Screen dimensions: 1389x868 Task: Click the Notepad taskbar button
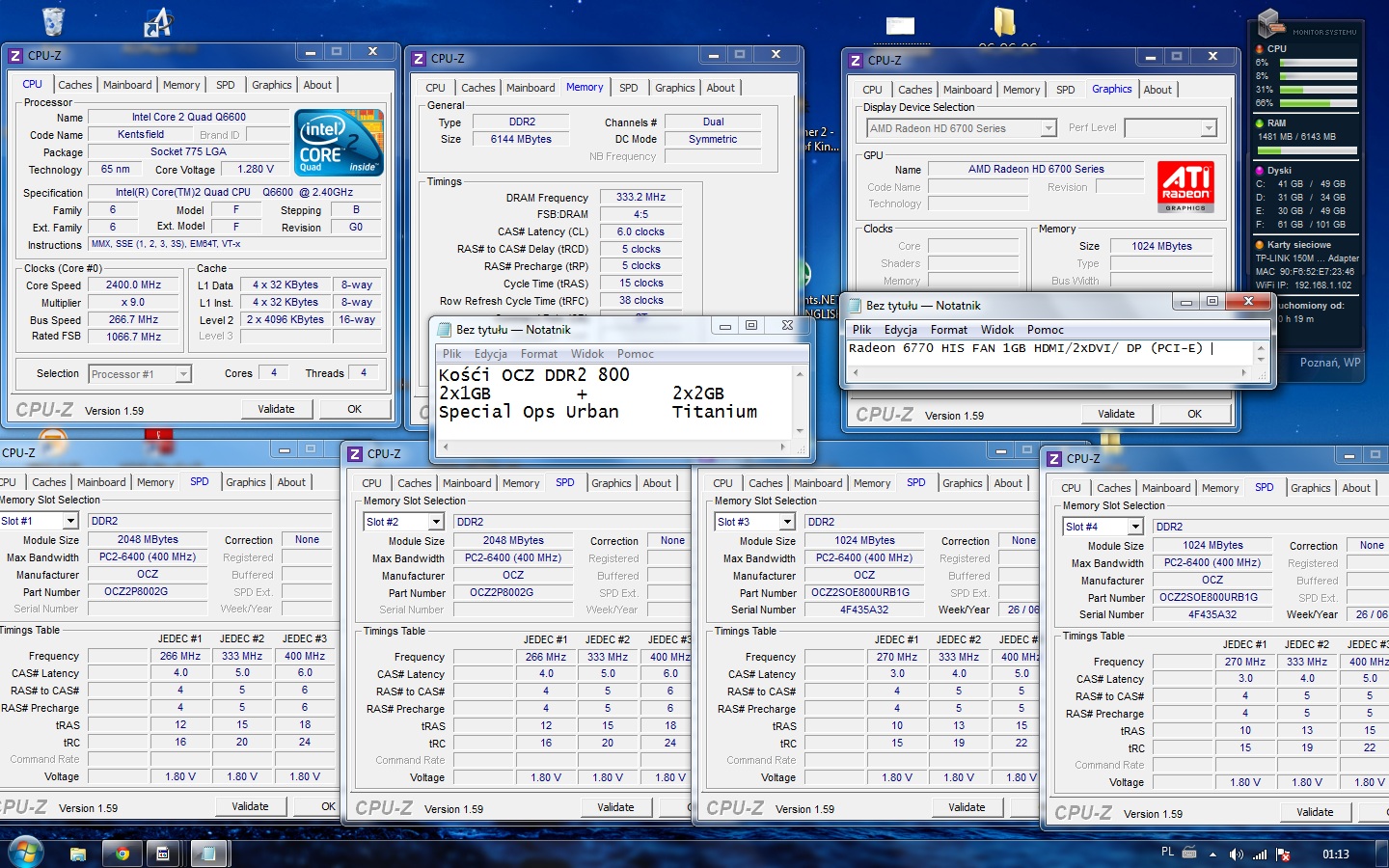coord(207,854)
